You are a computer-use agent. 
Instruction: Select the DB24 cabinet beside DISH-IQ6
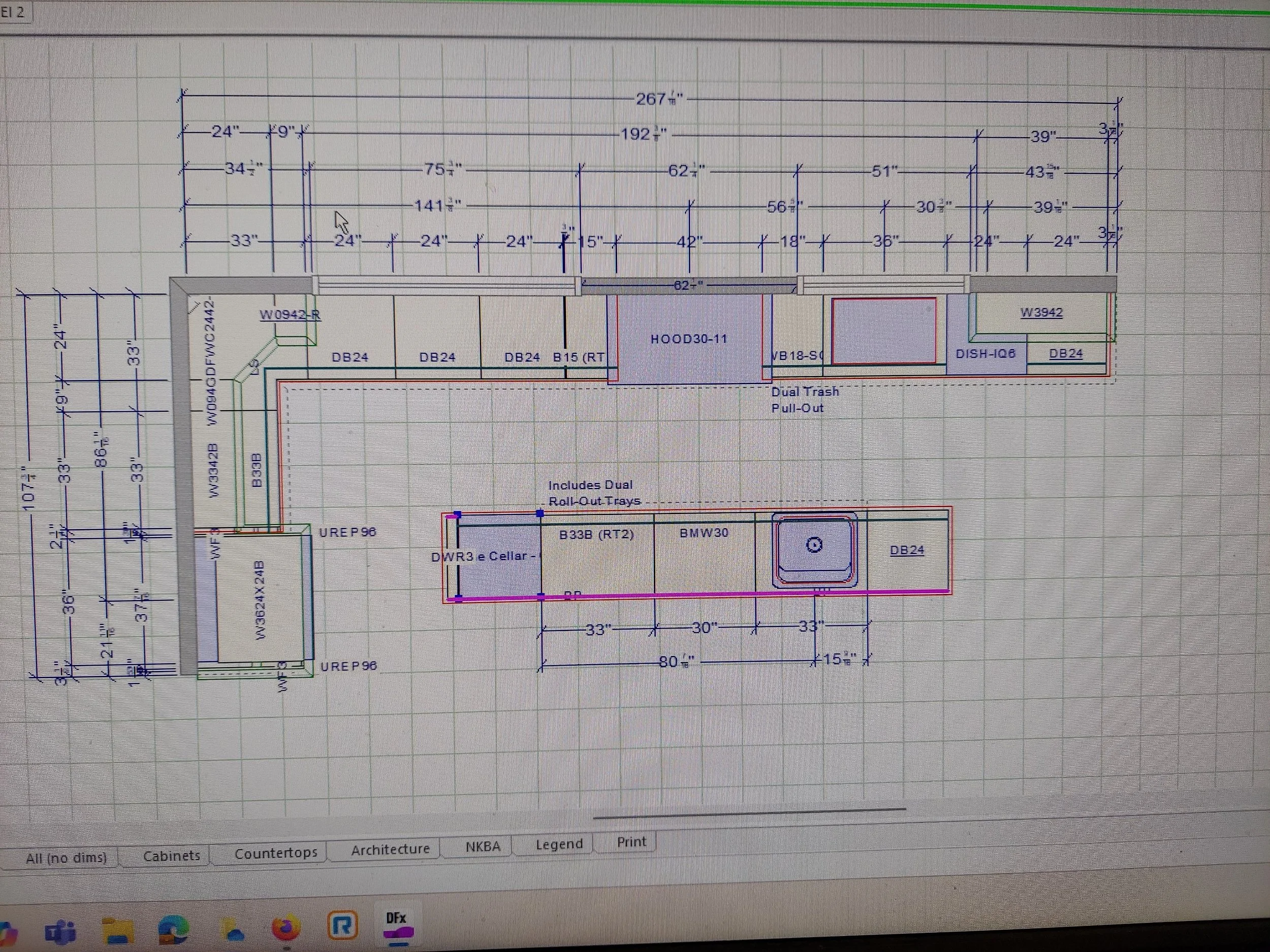[x=1066, y=353]
